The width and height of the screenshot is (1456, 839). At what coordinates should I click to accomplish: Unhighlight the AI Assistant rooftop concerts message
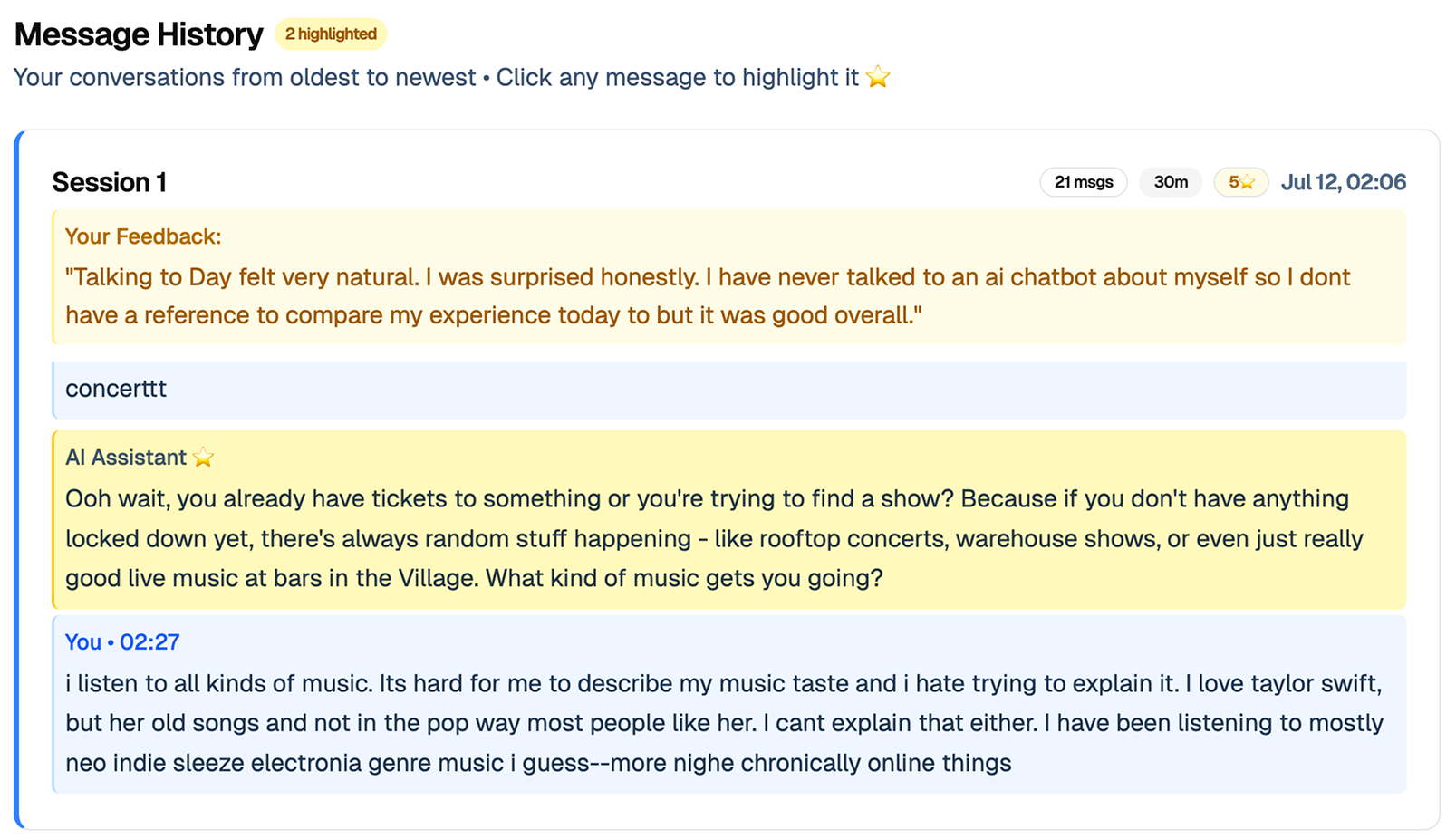pyautogui.click(x=728, y=538)
